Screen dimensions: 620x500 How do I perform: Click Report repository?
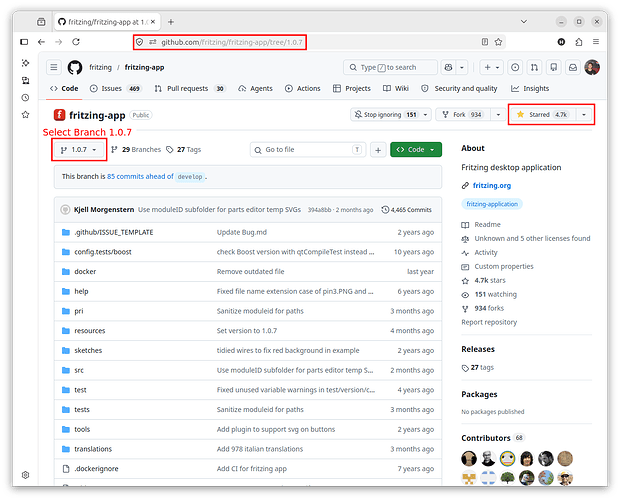pyautogui.click(x=489, y=322)
